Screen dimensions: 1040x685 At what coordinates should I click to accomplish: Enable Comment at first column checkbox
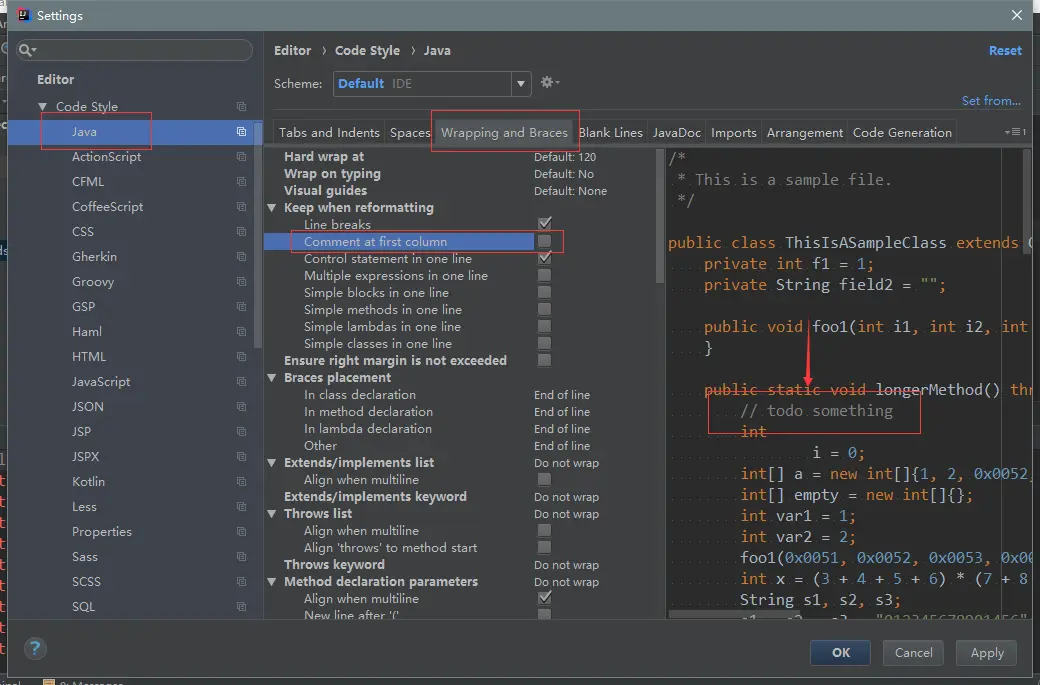coord(545,241)
